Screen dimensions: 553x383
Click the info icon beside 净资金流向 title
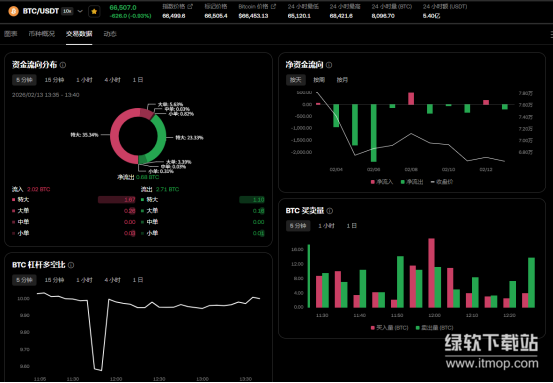pos(329,65)
